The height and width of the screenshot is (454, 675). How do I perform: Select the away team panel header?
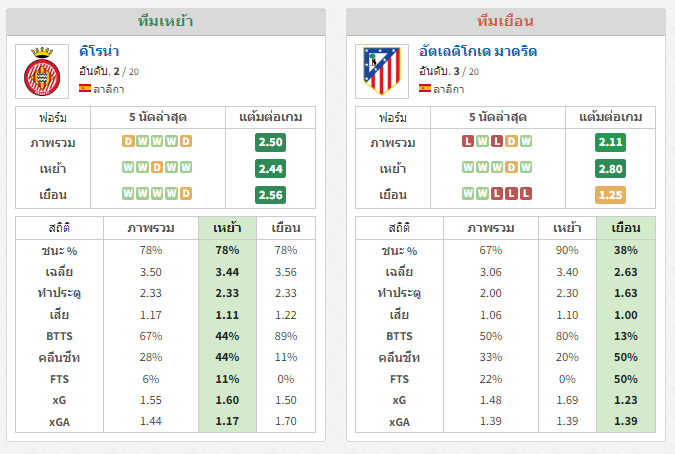click(506, 22)
